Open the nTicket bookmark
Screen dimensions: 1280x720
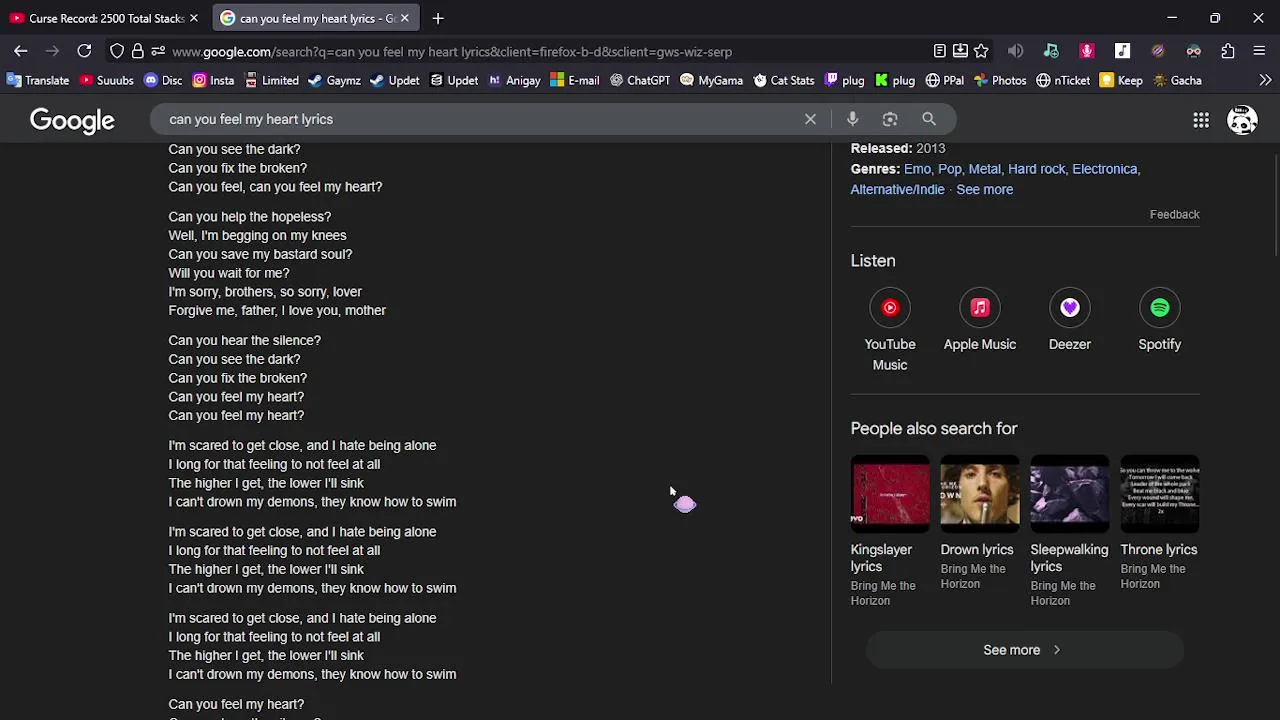[1063, 80]
